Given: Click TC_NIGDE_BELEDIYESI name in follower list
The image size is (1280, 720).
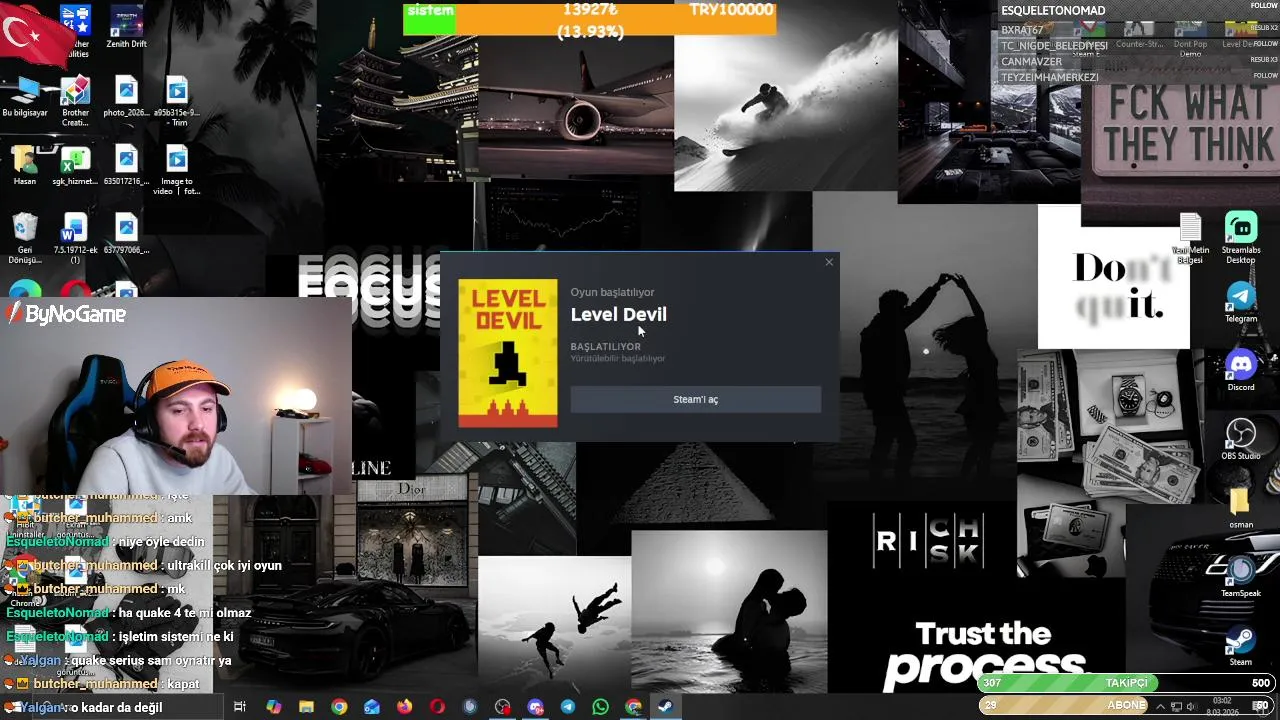Looking at the screenshot, I should pos(1054,46).
